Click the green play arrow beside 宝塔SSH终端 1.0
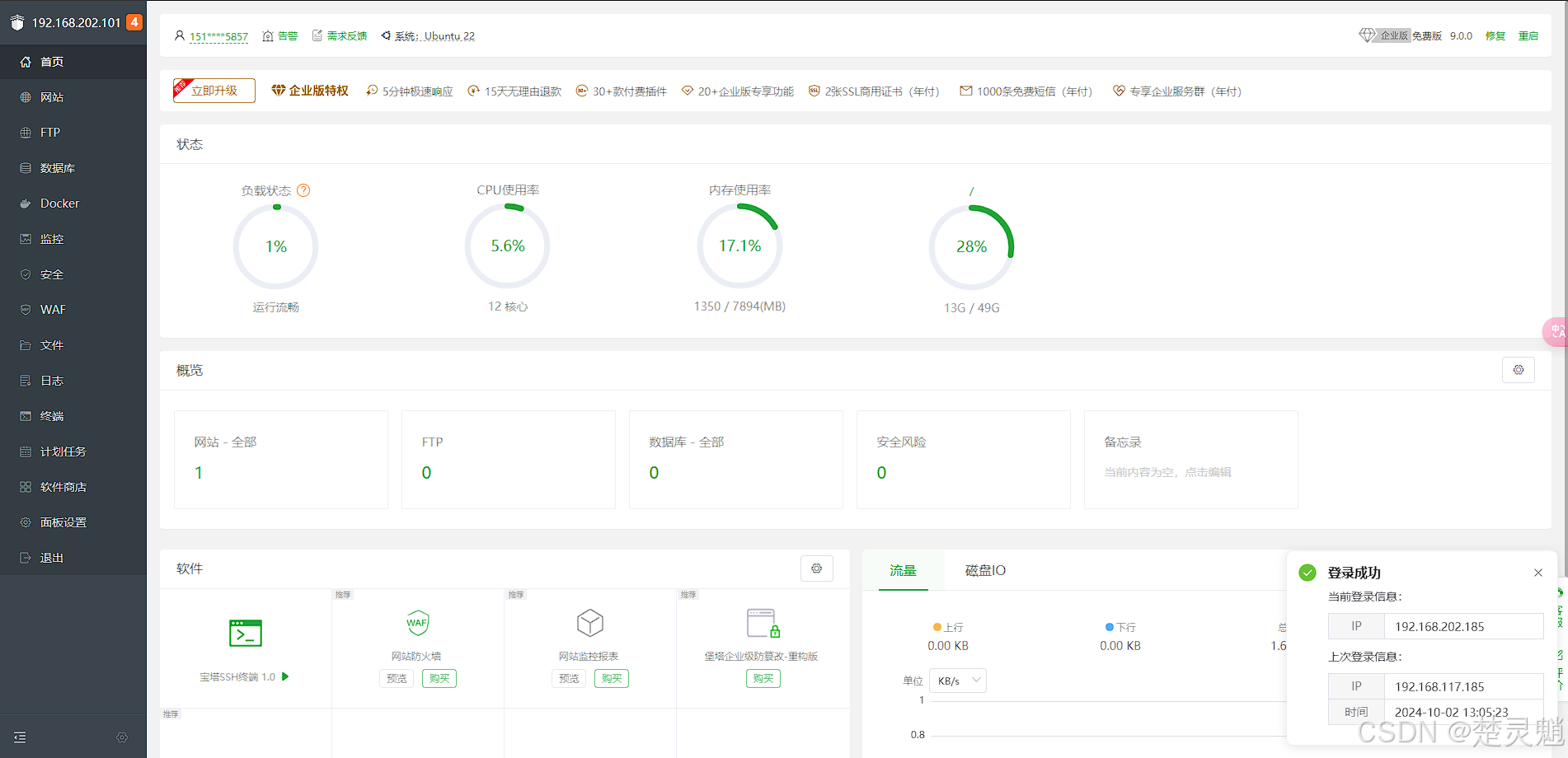The height and width of the screenshot is (758, 1568). tap(285, 676)
